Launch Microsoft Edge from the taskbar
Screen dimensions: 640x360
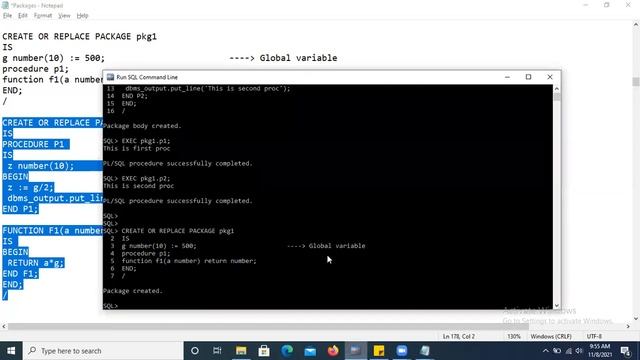[x=287, y=351]
